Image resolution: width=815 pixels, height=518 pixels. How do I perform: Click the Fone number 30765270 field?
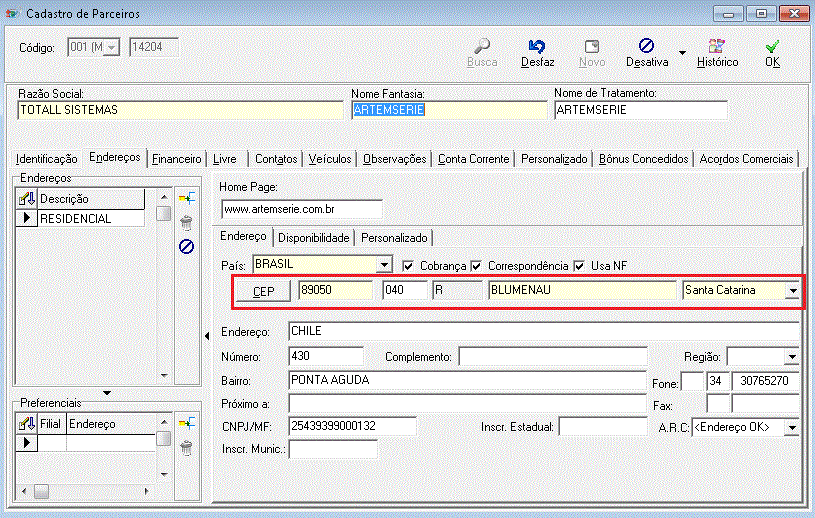765,381
